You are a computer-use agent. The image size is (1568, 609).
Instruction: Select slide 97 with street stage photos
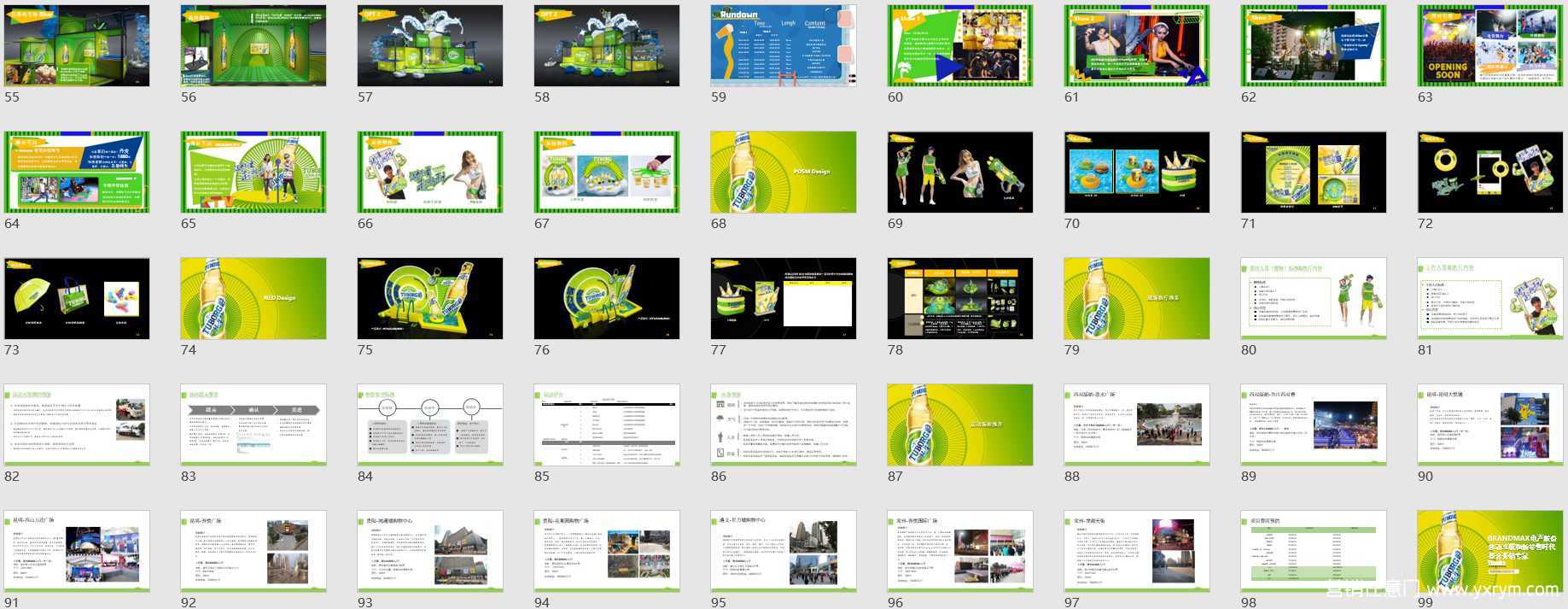[1137, 551]
